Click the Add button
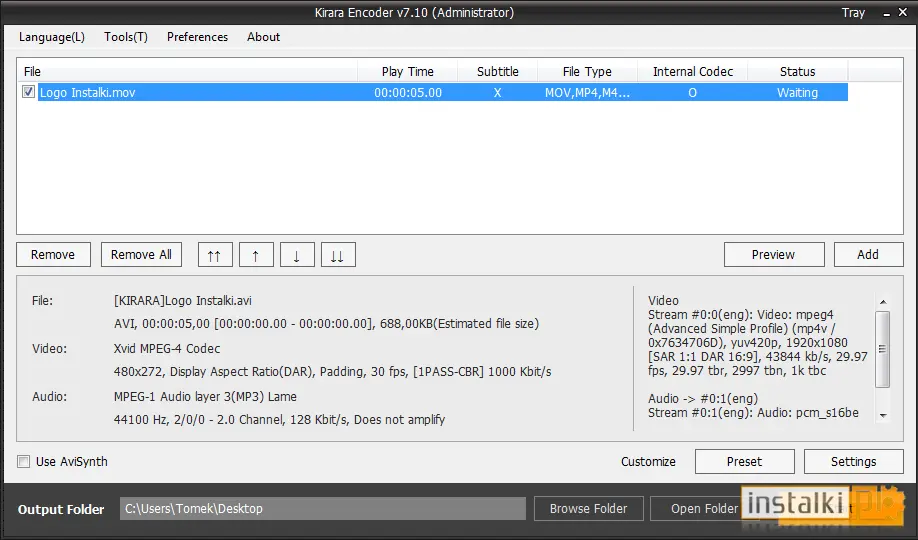Image resolution: width=918 pixels, height=540 pixels. [x=868, y=255]
